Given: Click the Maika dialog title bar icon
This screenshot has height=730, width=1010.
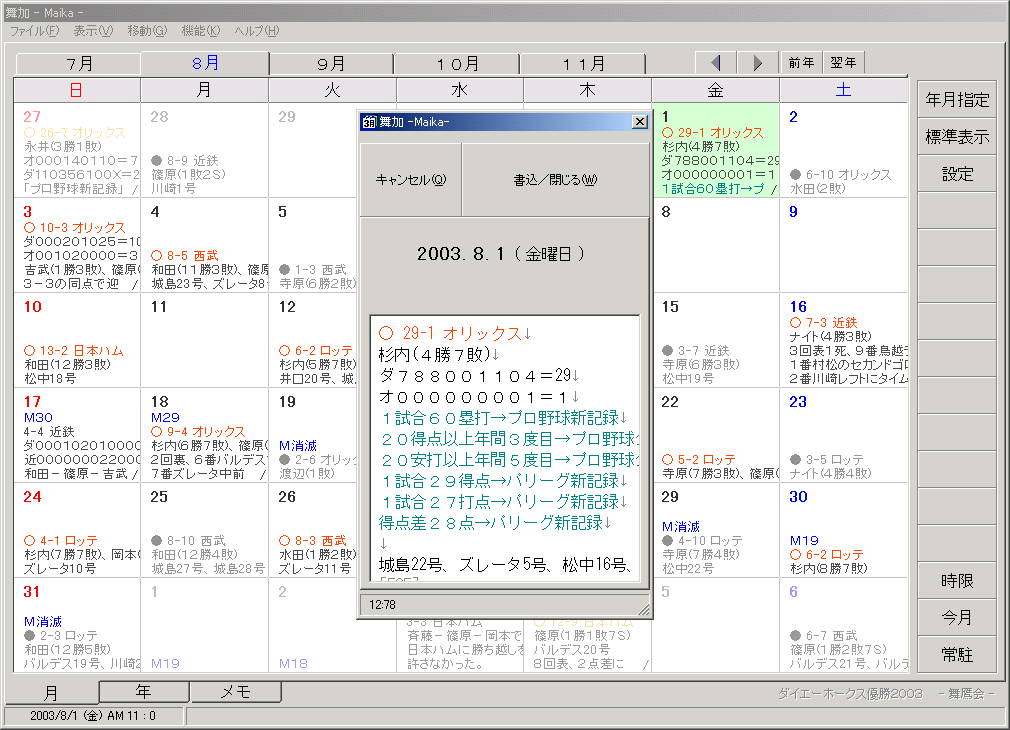Looking at the screenshot, I should [x=369, y=122].
